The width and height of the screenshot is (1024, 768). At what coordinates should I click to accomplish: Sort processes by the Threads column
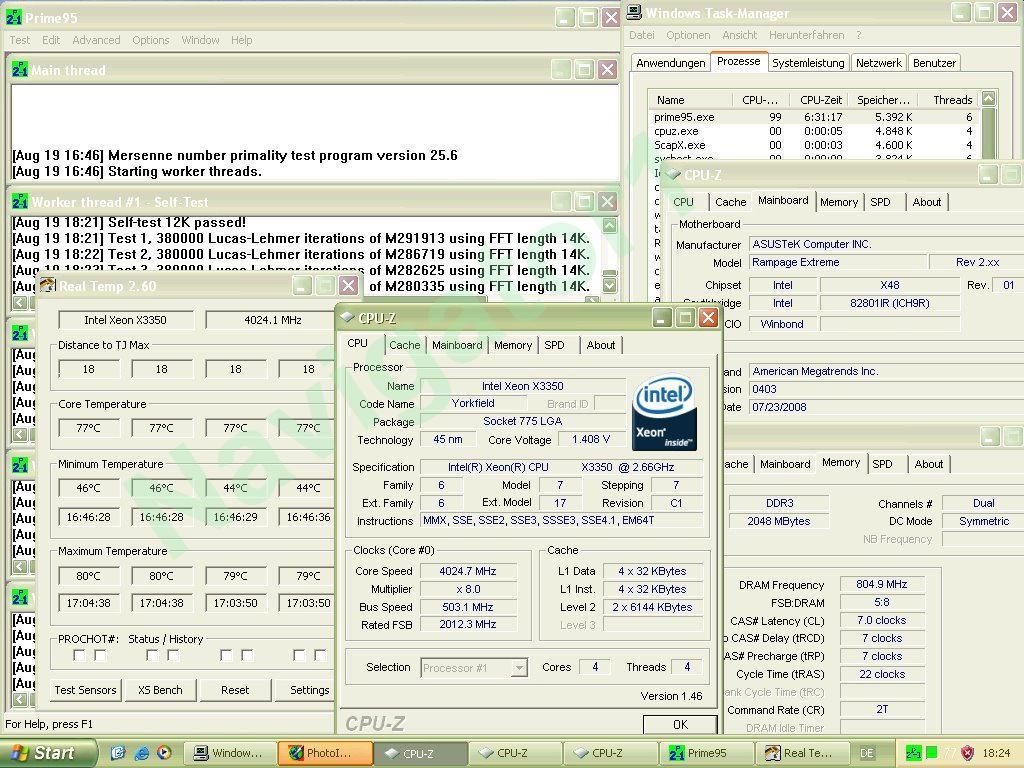tap(952, 100)
